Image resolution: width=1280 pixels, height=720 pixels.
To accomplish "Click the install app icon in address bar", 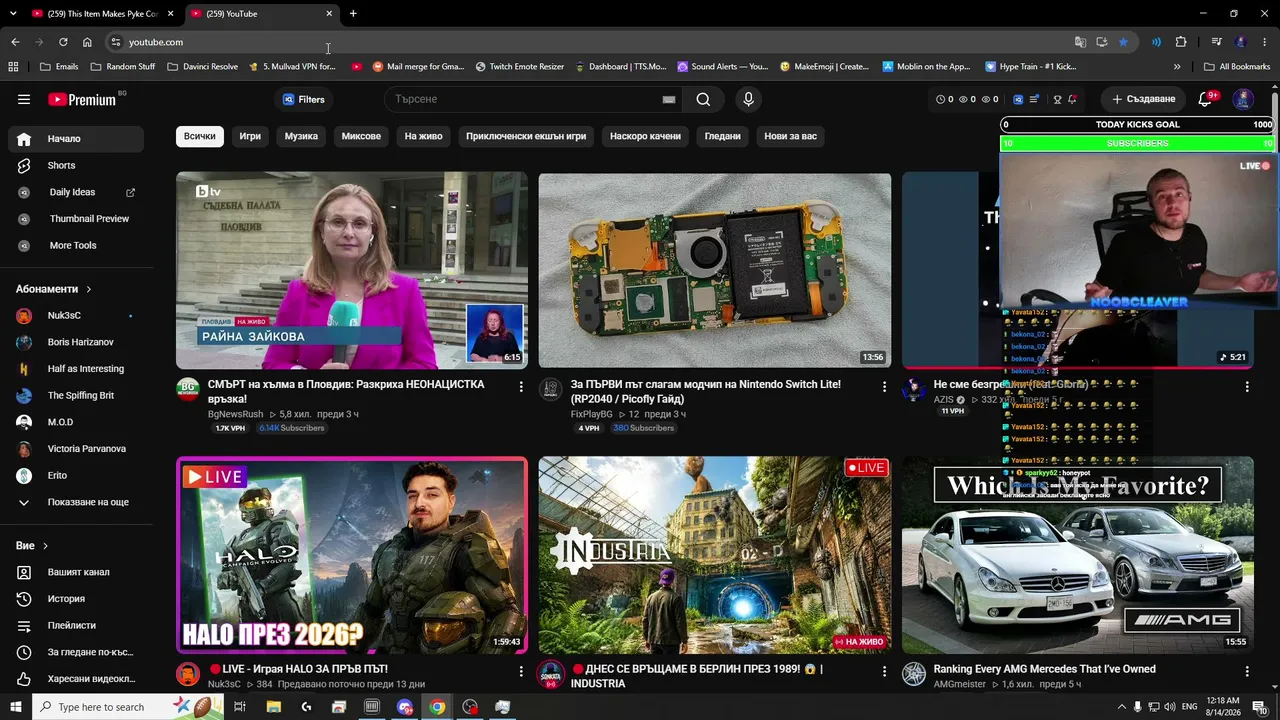I will 1101,42.
